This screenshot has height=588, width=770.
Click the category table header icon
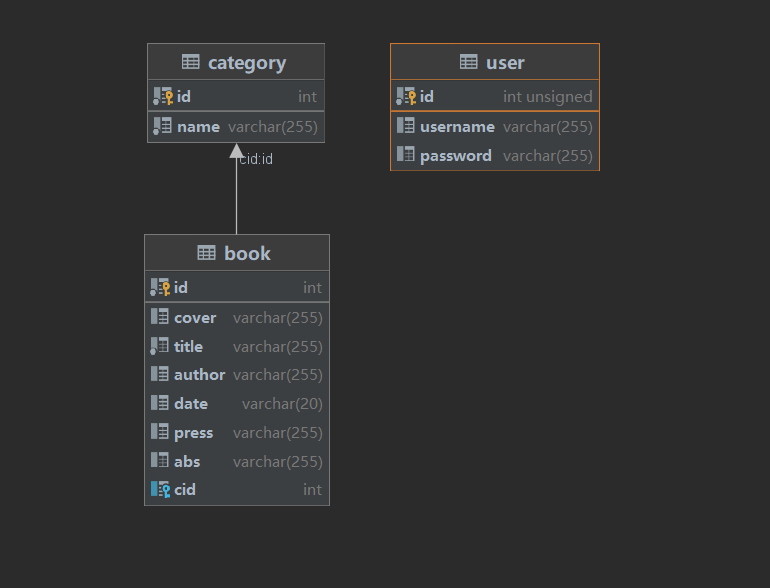tap(191, 62)
